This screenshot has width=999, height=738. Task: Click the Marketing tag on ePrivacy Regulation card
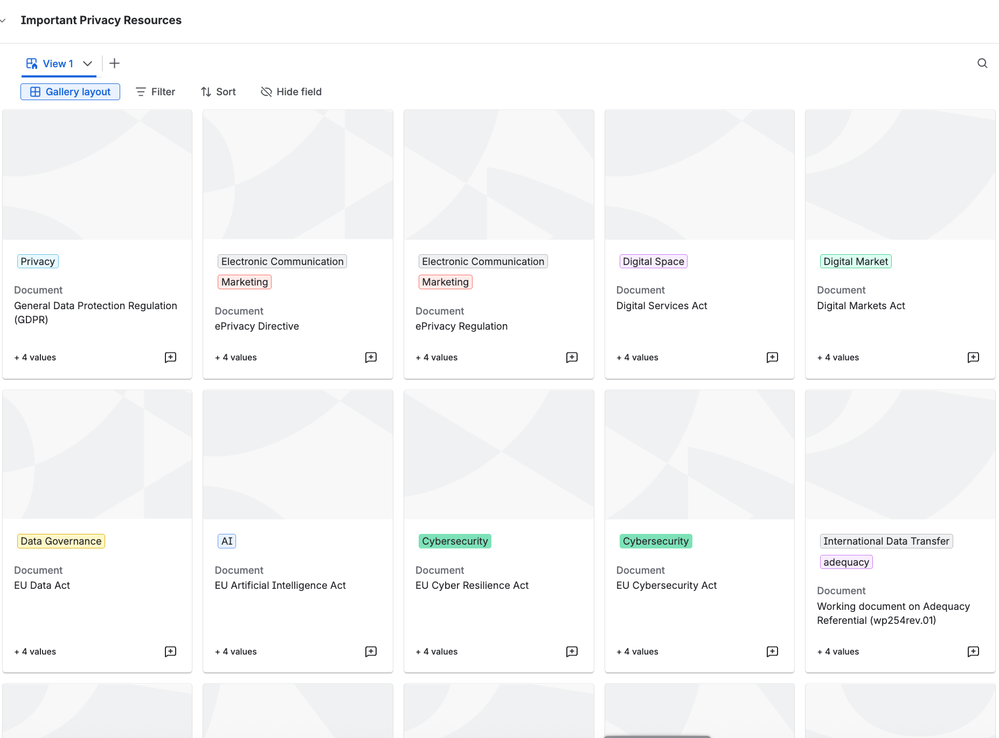coord(445,282)
